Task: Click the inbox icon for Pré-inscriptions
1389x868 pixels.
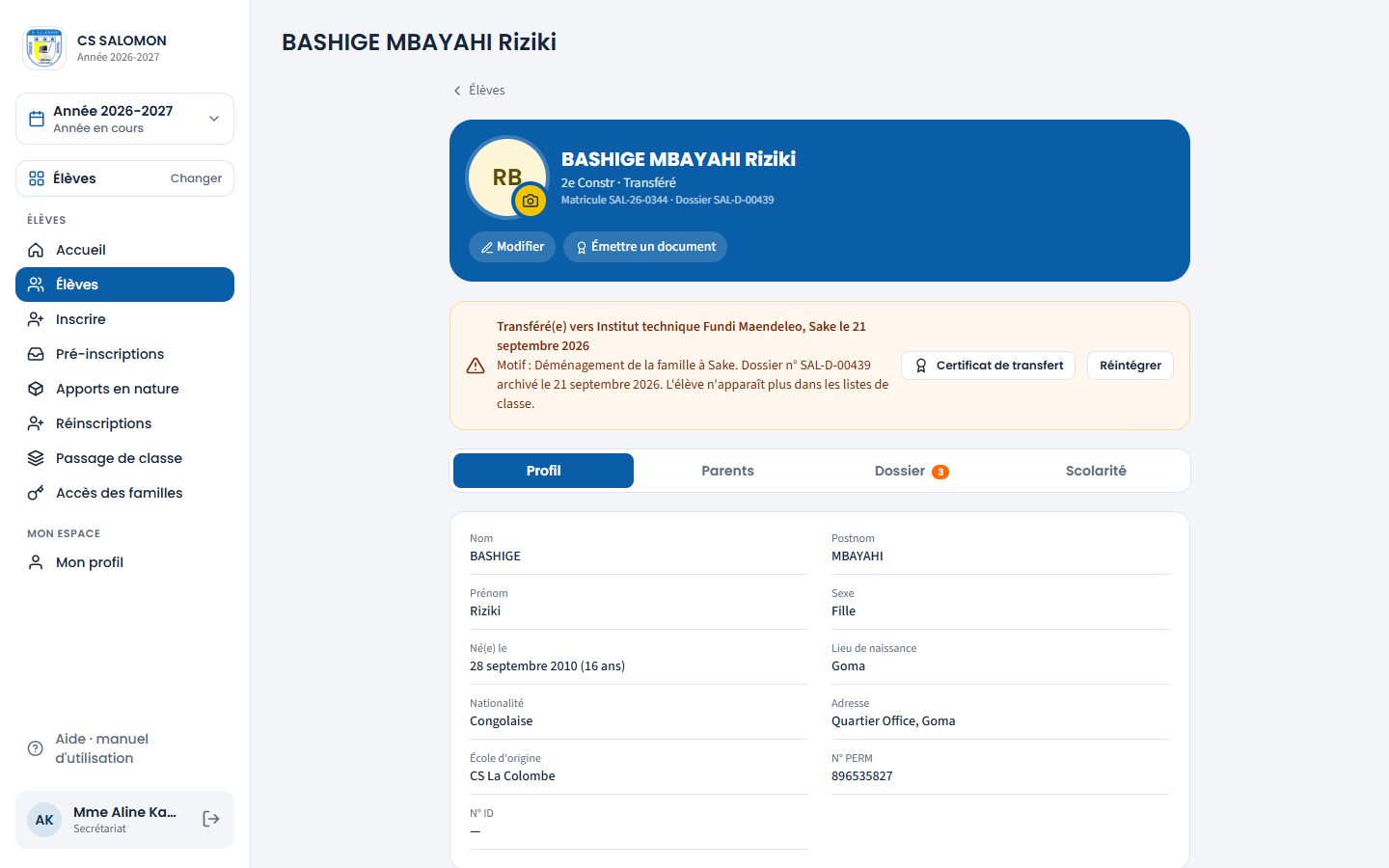Action: coord(36,354)
